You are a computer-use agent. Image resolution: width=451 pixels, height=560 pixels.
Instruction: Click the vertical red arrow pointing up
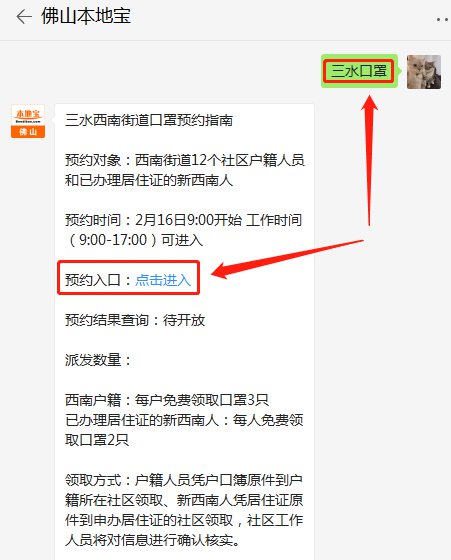[370, 161]
